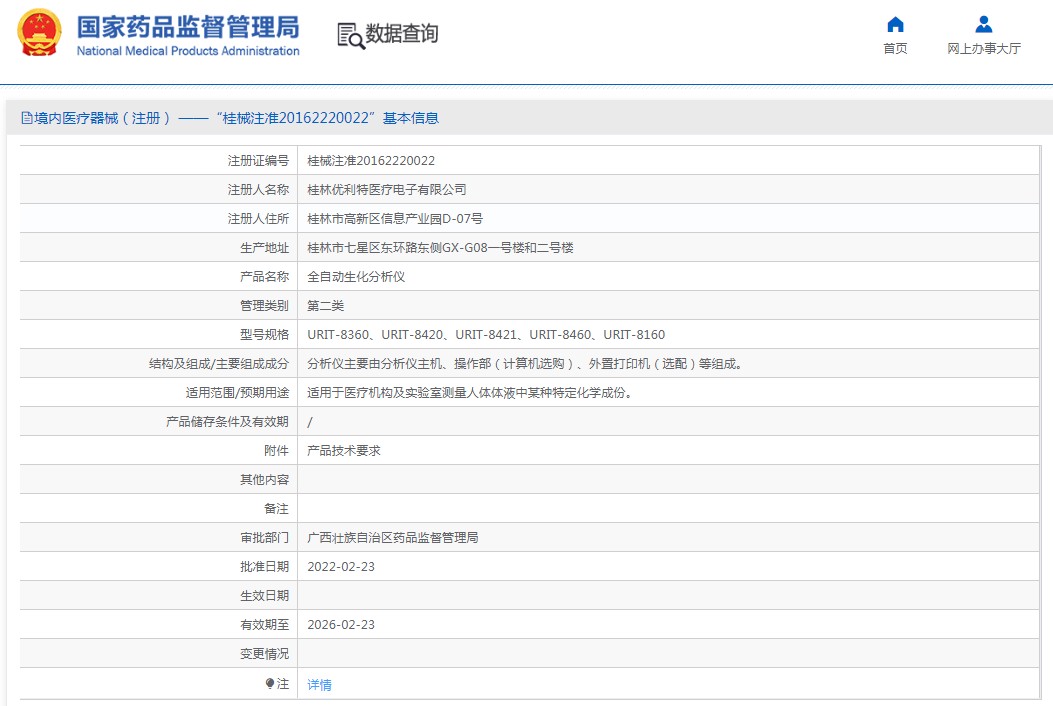Click the 备注 field label

[277, 509]
